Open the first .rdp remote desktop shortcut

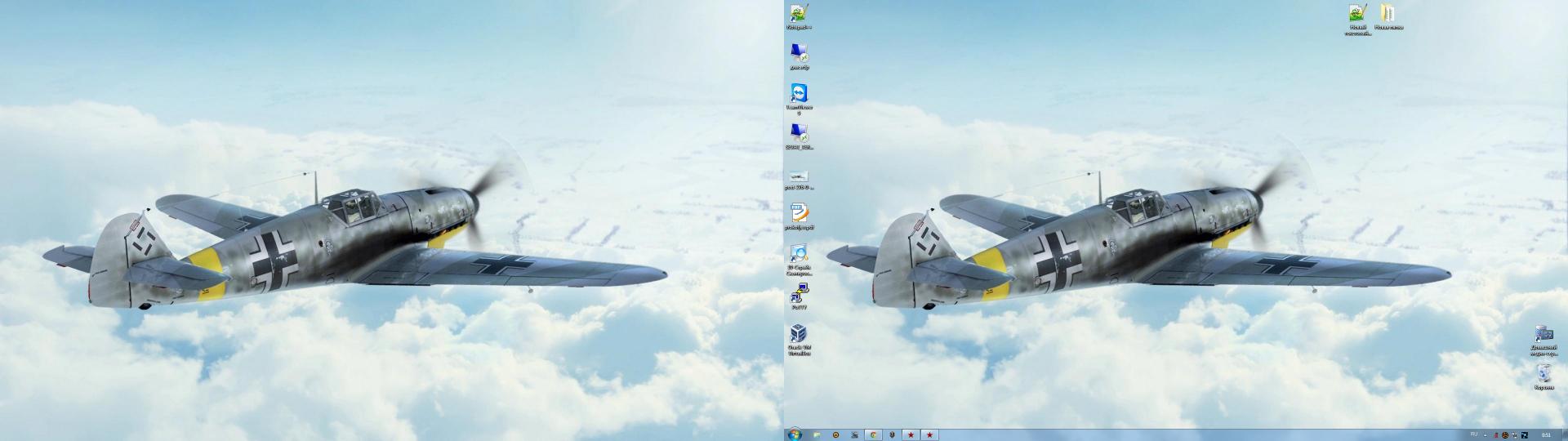coord(800,56)
